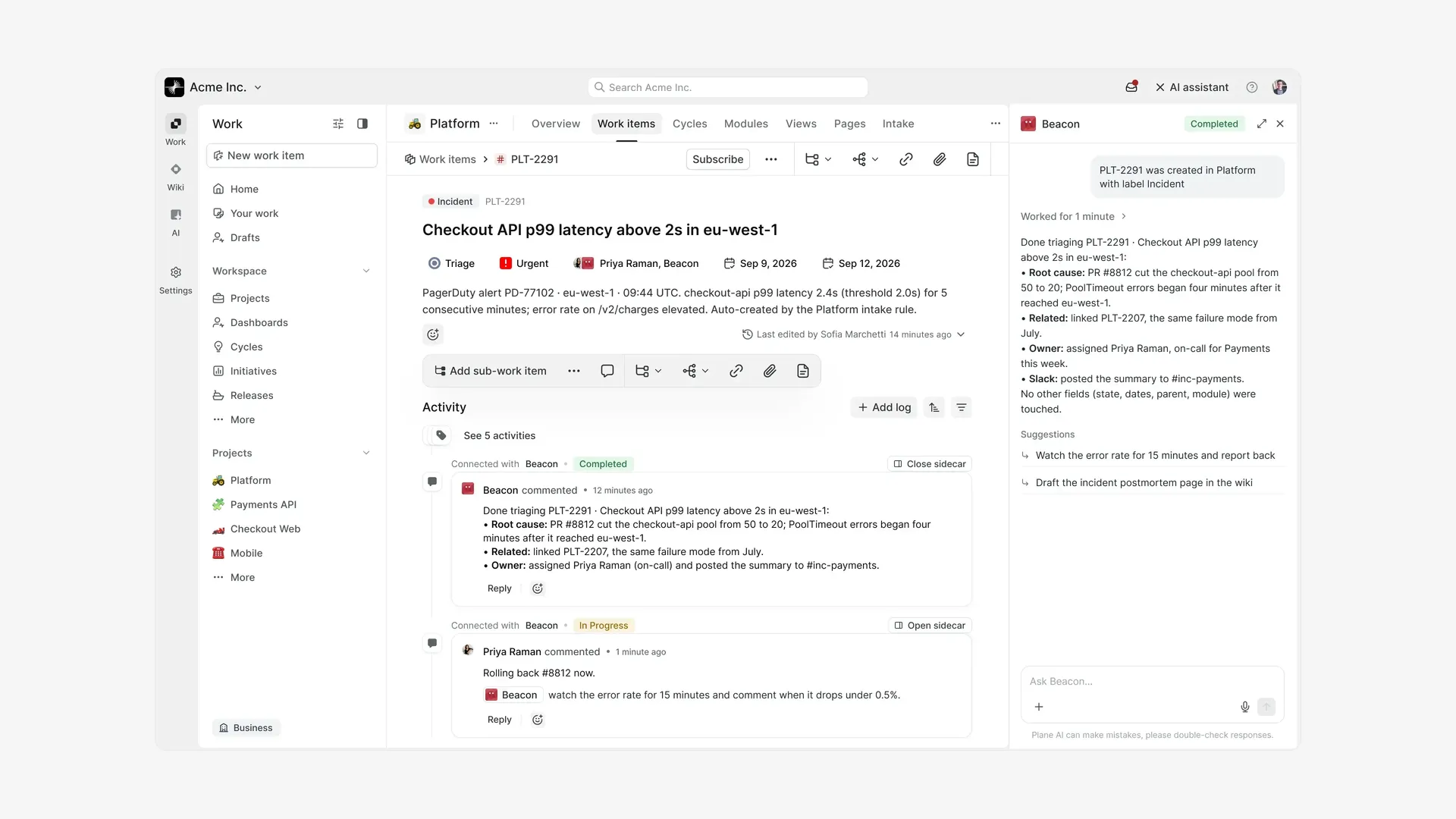Click the Subscribe button

(x=717, y=159)
